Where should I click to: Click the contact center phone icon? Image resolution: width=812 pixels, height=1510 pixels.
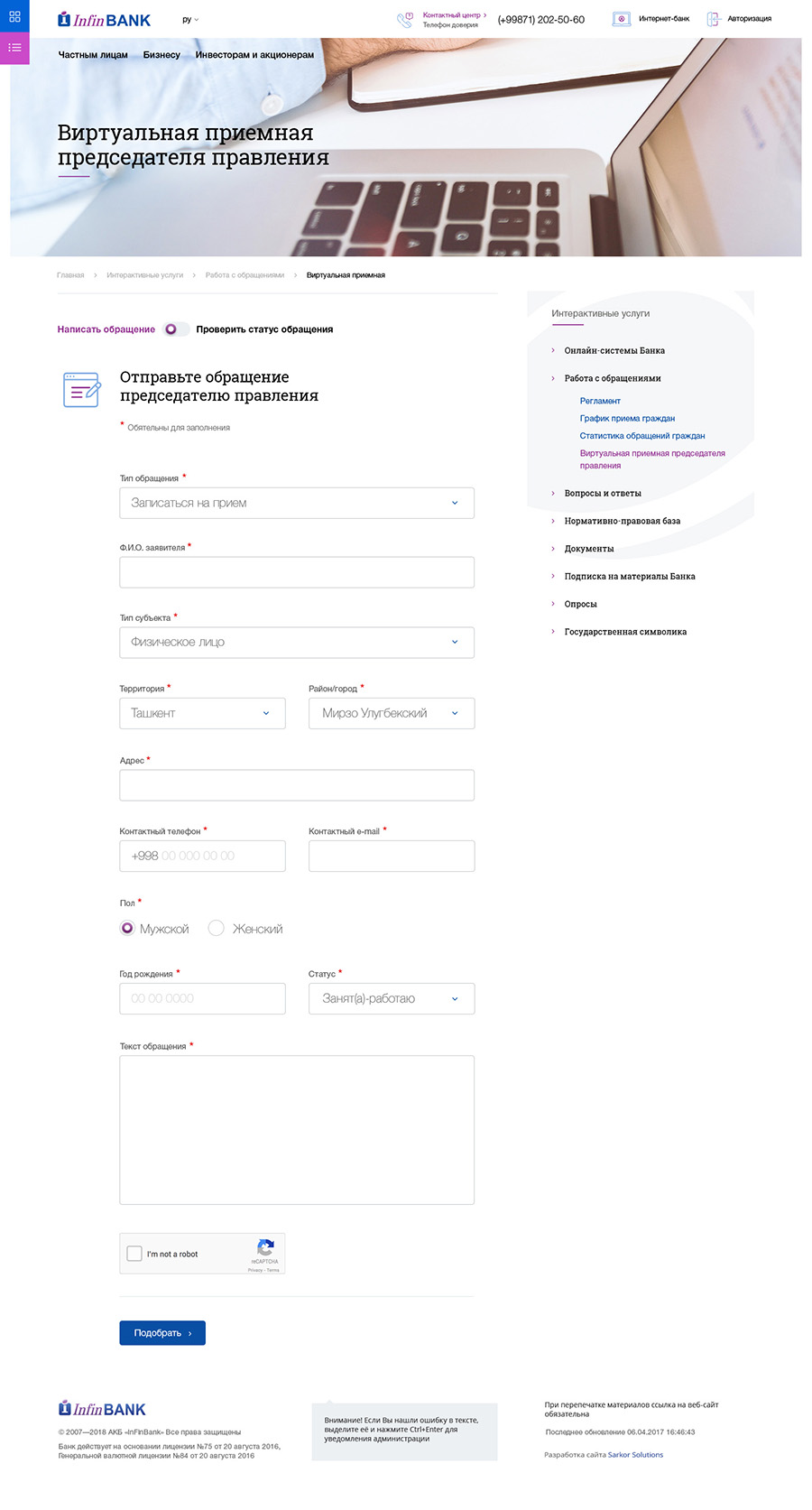coord(405,19)
